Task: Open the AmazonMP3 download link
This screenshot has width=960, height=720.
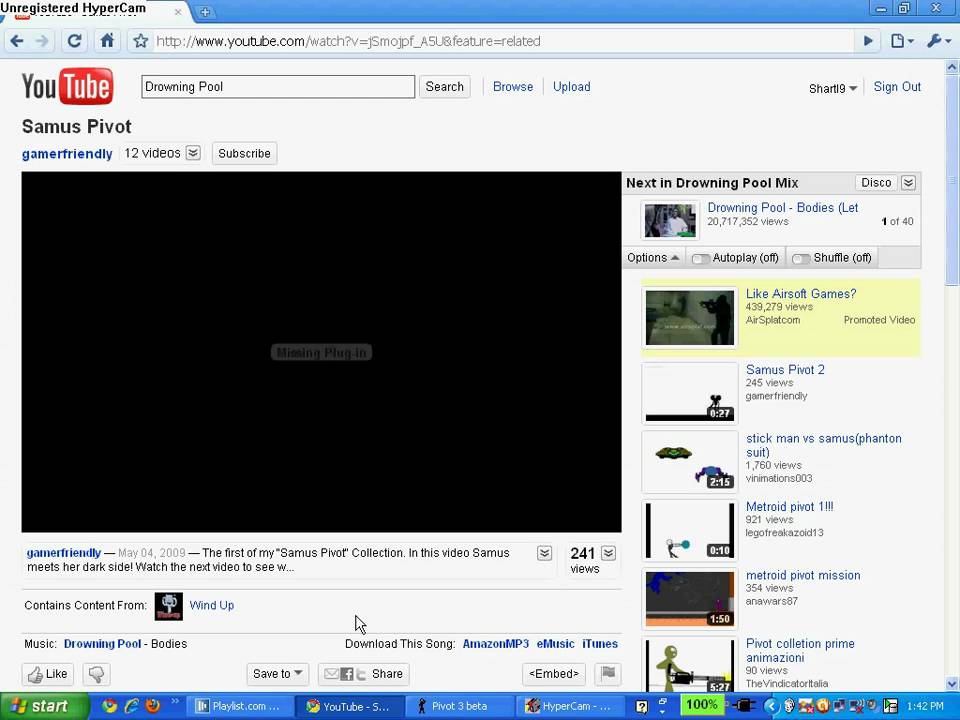Action: click(x=496, y=644)
